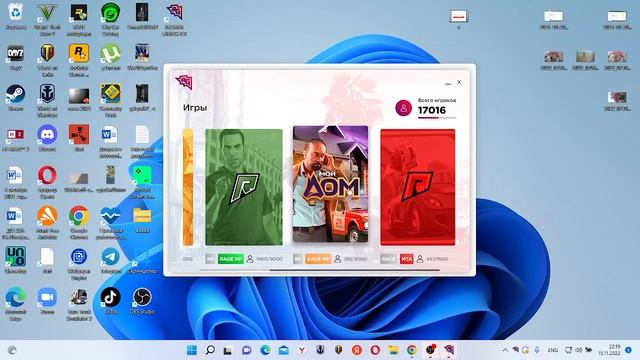Open Google Chrome from the taskbar

click(x=412, y=350)
